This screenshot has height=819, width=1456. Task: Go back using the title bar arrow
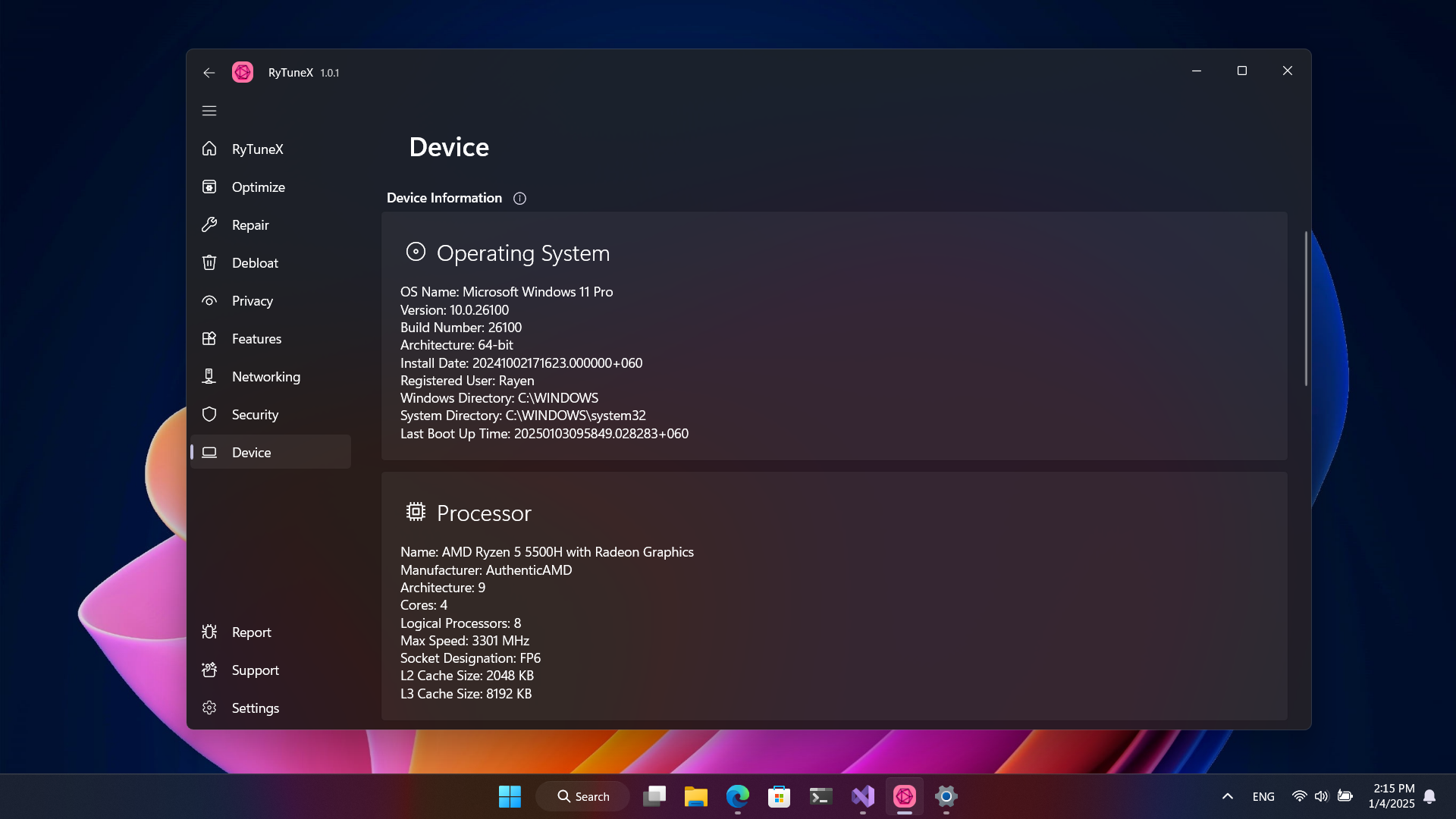click(x=209, y=73)
